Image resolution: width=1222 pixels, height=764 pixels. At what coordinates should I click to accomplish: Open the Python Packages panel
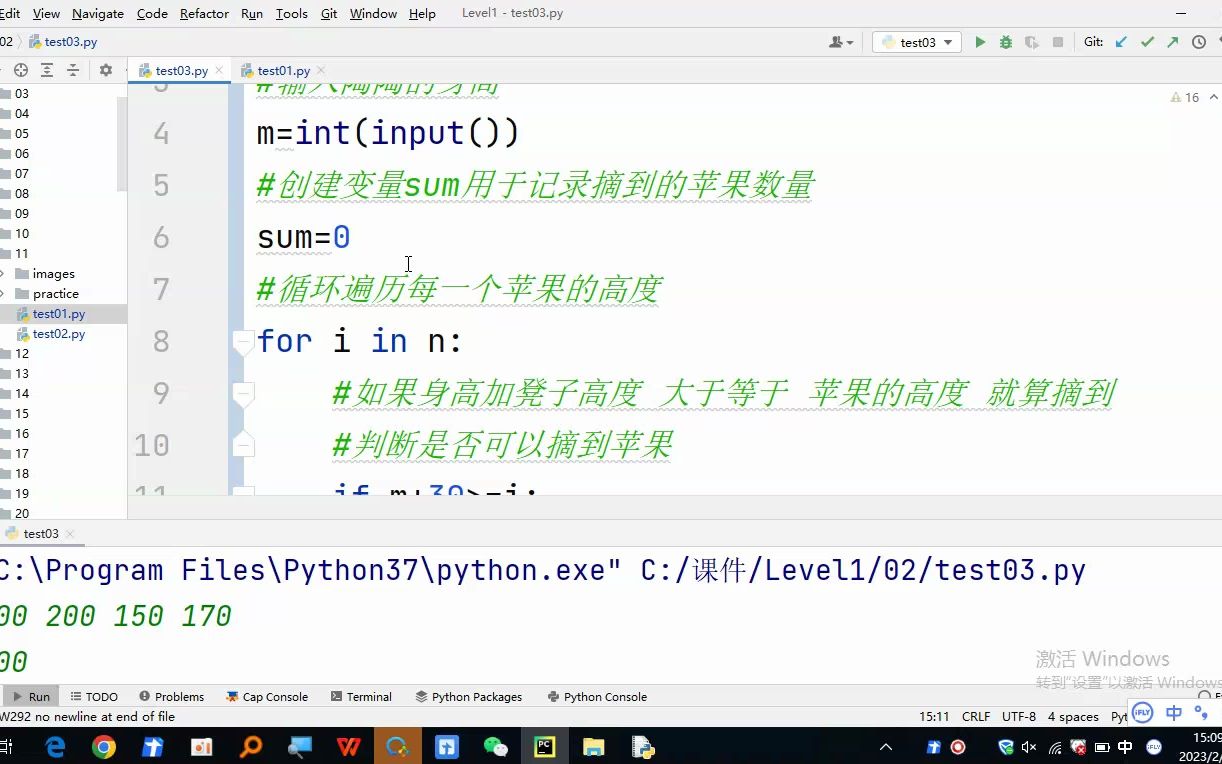(468, 696)
